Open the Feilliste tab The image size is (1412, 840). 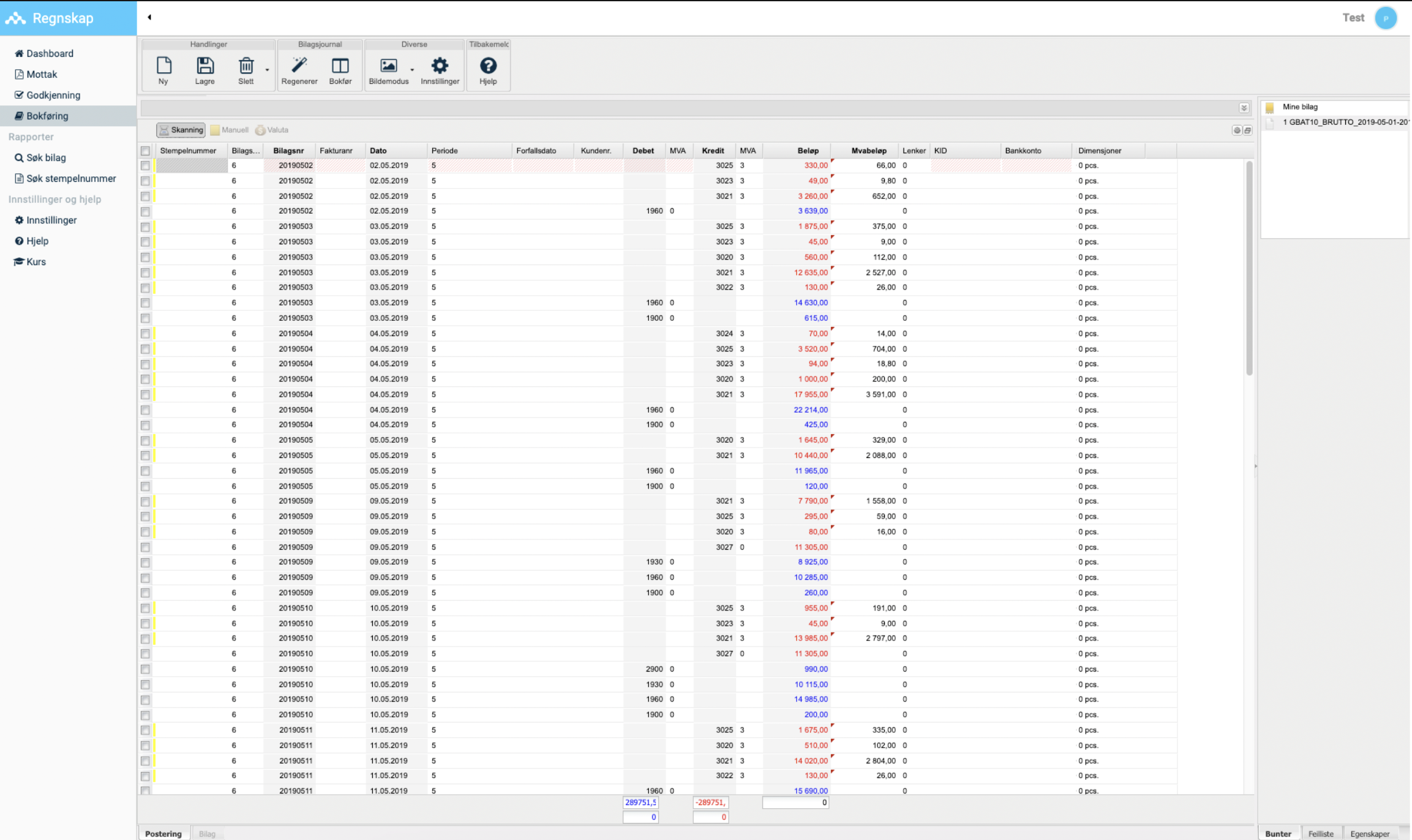1321,833
